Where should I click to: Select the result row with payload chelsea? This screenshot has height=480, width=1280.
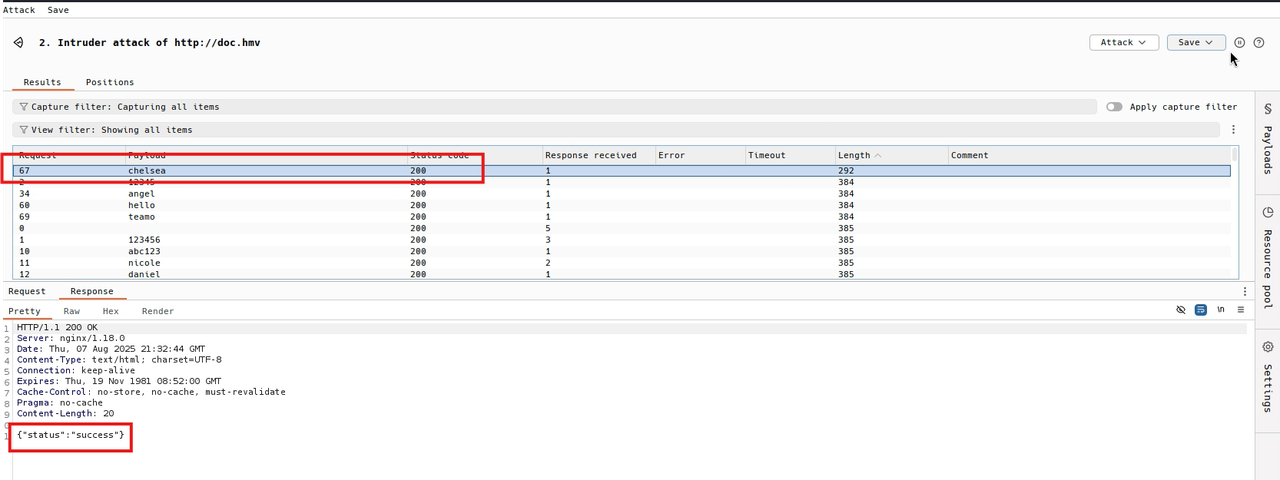(x=622, y=171)
